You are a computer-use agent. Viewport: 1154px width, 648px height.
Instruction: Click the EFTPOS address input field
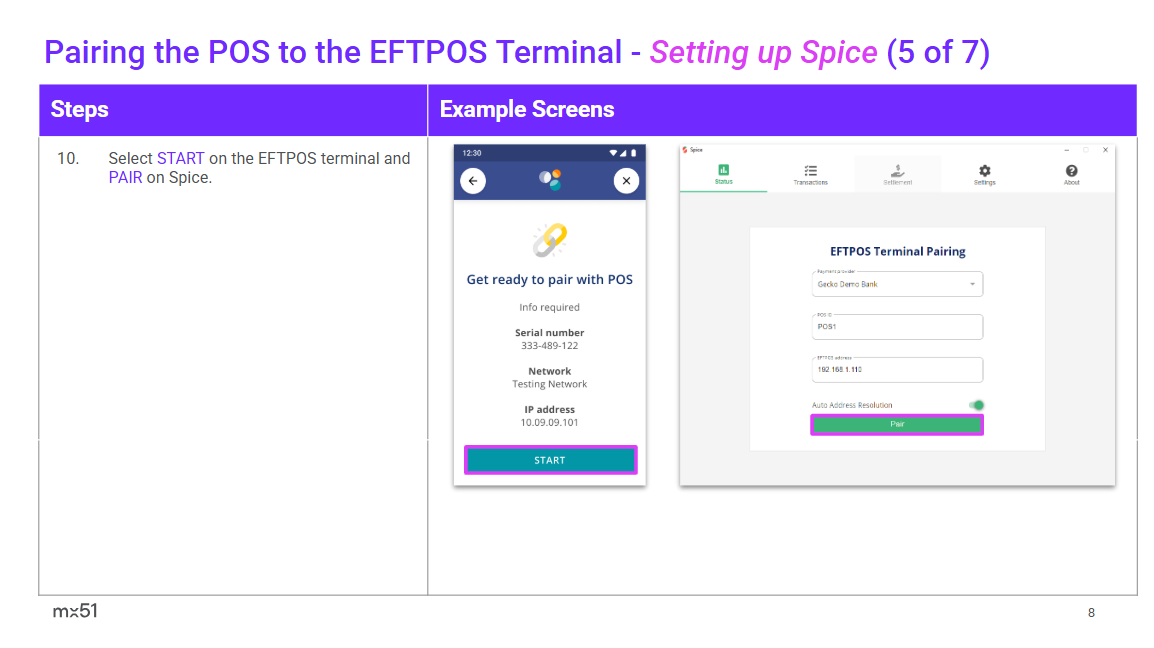click(897, 370)
